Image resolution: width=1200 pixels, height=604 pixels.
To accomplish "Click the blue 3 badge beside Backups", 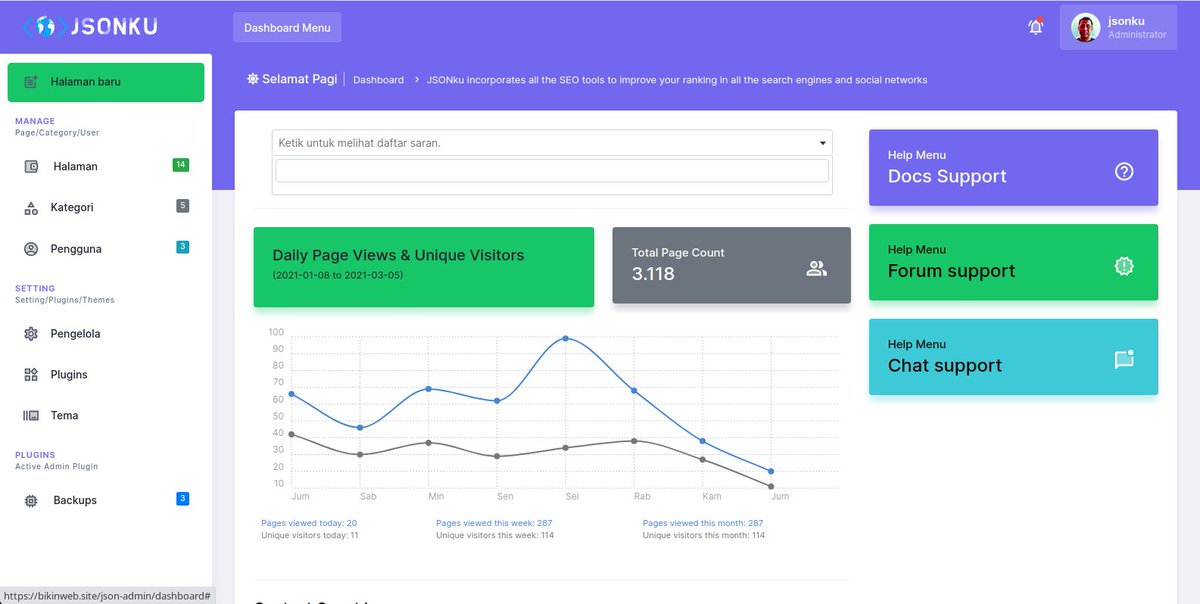I will [182, 499].
